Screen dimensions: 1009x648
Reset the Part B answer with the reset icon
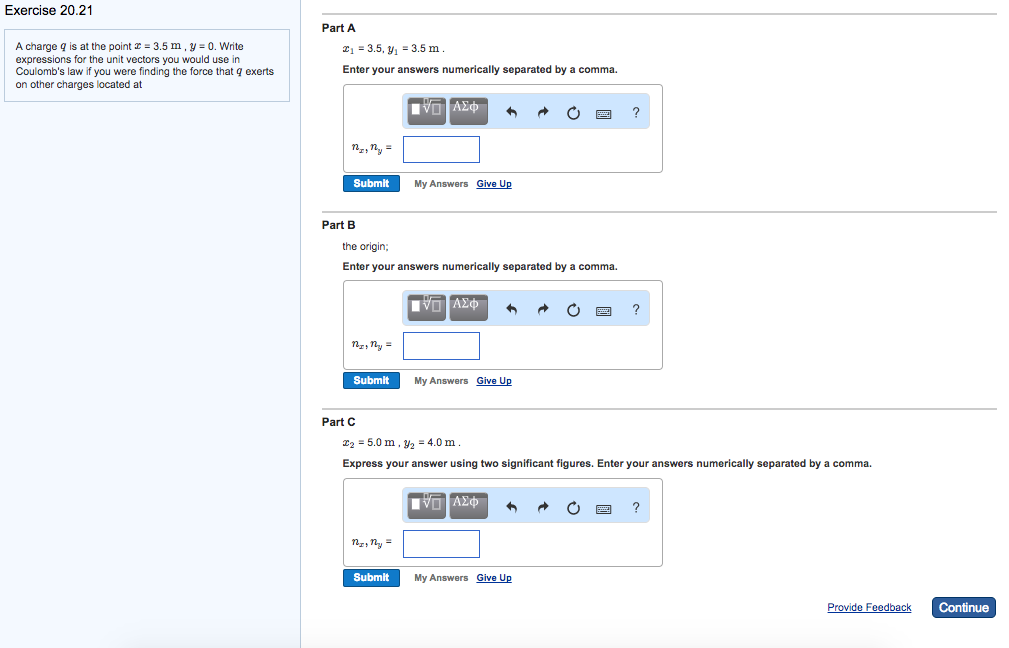click(573, 310)
